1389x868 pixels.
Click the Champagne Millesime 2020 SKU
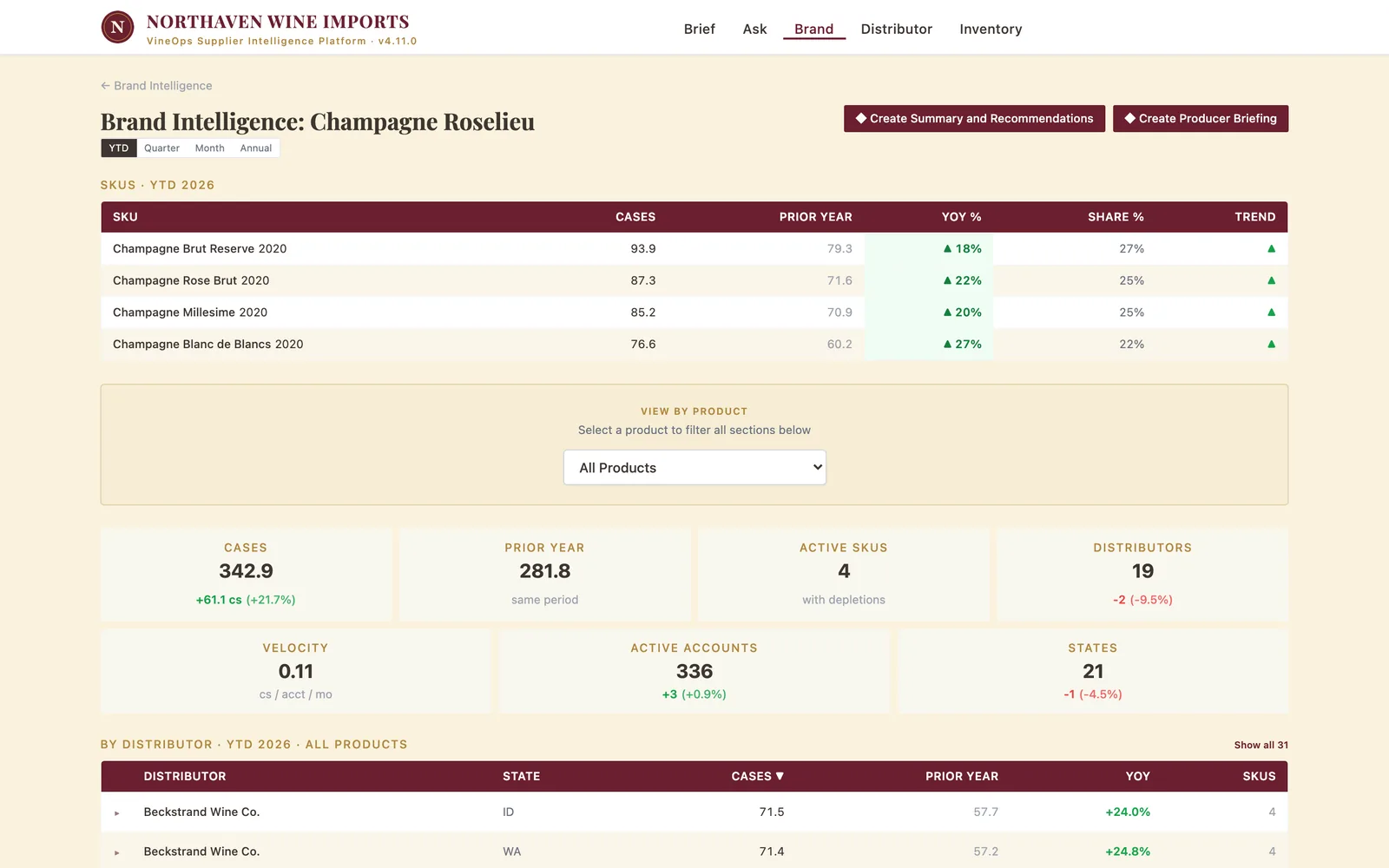click(x=190, y=312)
